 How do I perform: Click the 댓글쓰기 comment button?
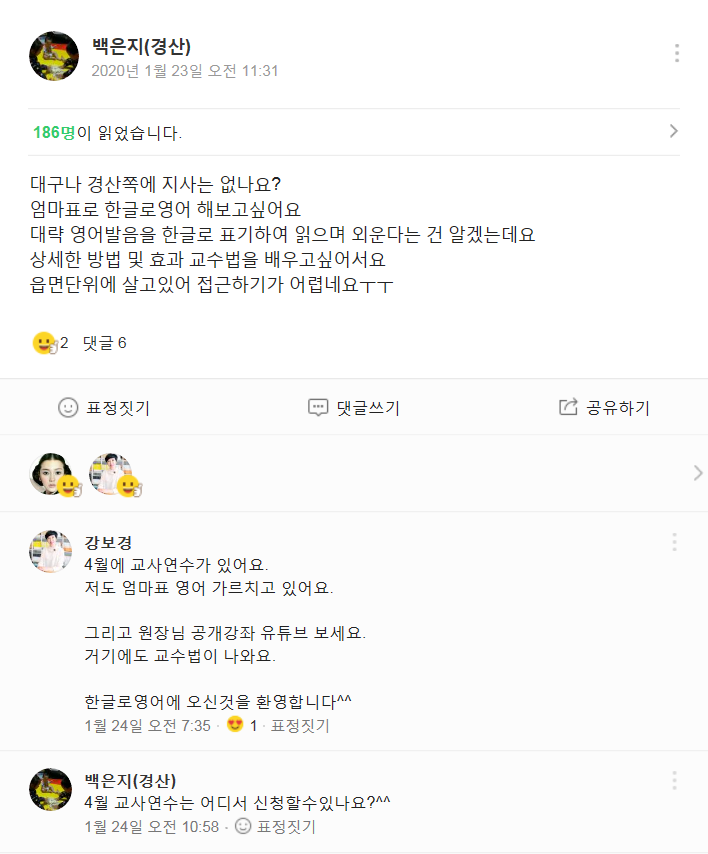(x=354, y=407)
